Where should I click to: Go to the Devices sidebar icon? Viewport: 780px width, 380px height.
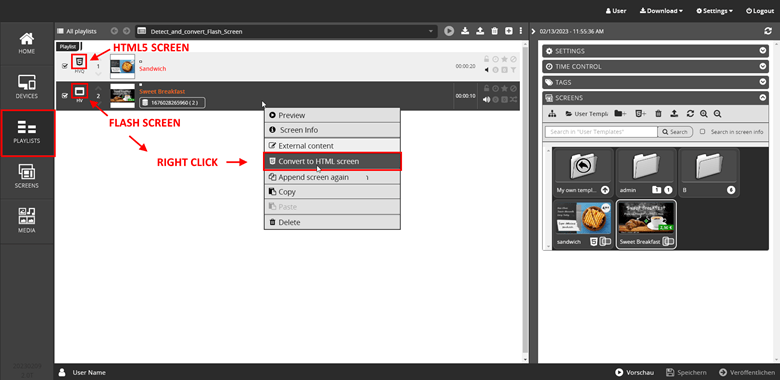pos(27,87)
